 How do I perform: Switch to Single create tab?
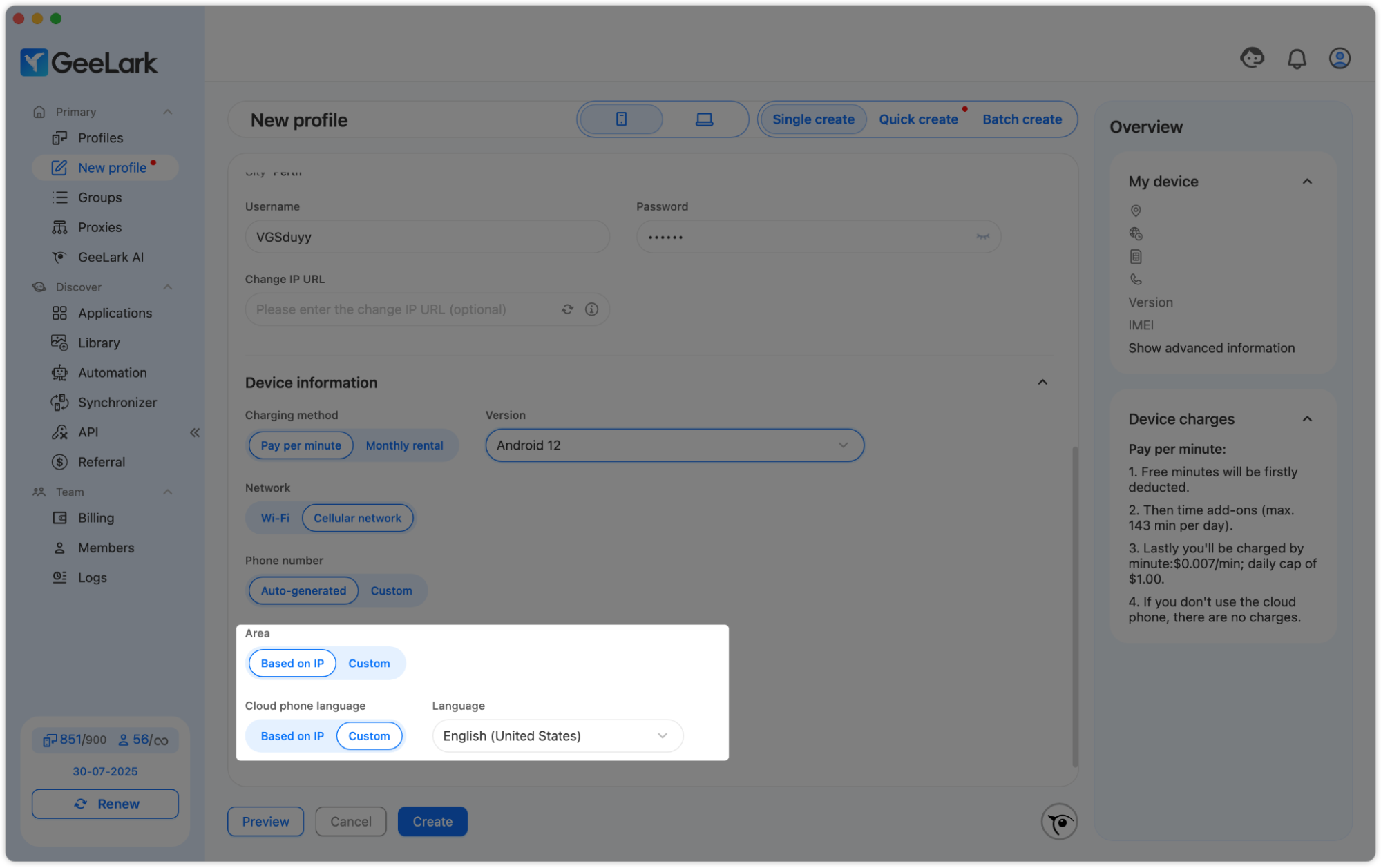pos(813,119)
